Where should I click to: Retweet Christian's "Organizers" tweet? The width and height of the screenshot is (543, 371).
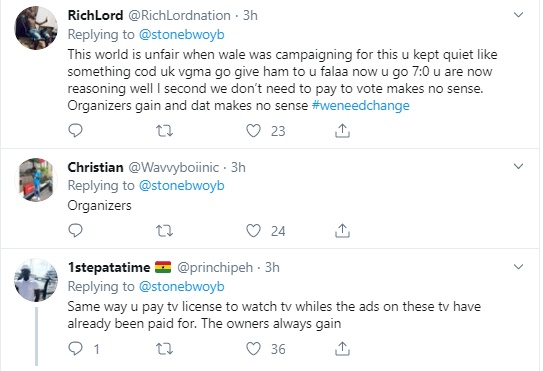coord(164,231)
